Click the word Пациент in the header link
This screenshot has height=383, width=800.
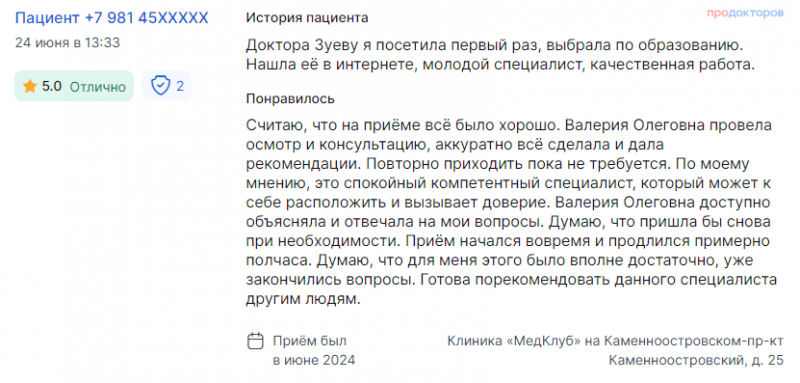[47, 18]
